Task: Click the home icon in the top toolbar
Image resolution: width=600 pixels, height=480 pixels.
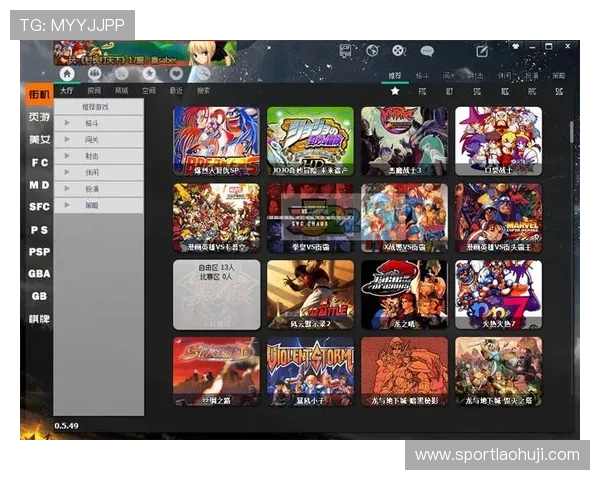Action: [67, 73]
